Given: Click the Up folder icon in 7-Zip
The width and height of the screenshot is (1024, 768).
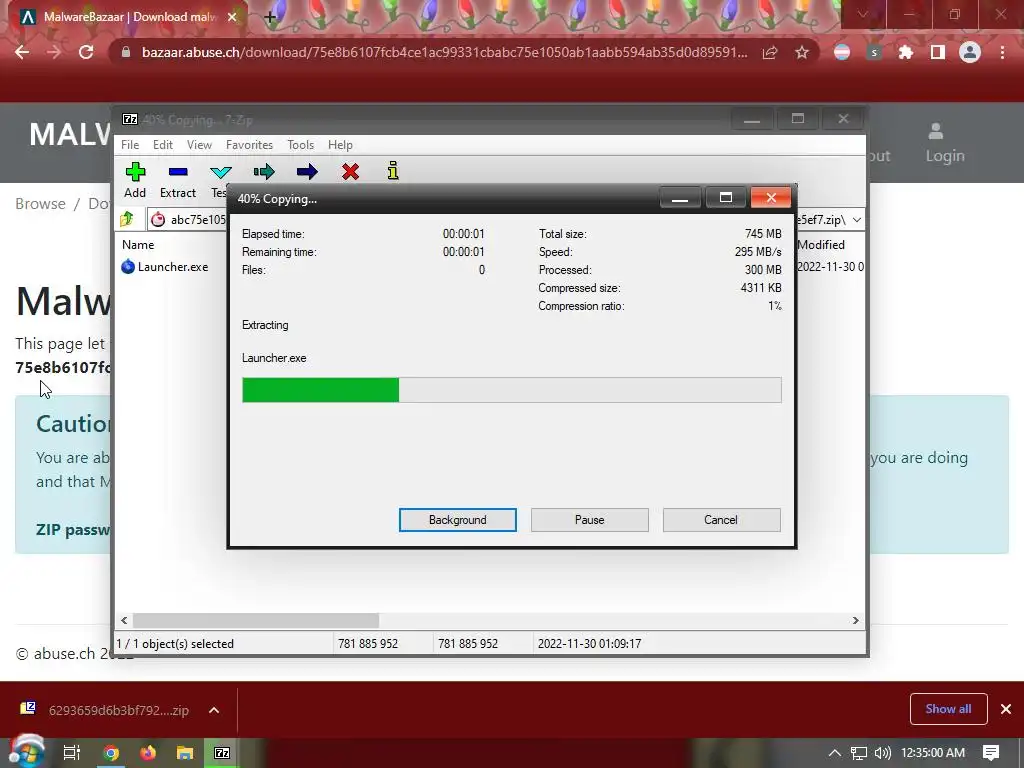Looking at the screenshot, I should coord(127,219).
